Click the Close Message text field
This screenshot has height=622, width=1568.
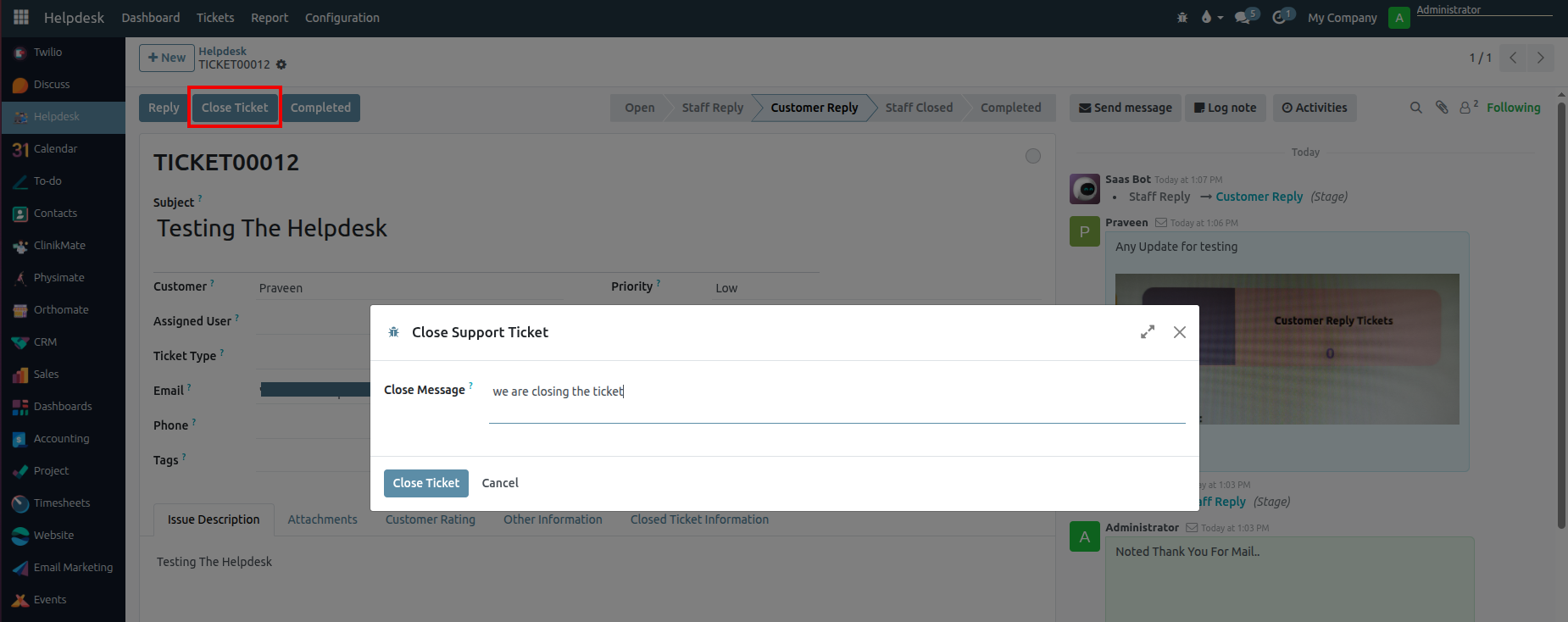(836, 392)
